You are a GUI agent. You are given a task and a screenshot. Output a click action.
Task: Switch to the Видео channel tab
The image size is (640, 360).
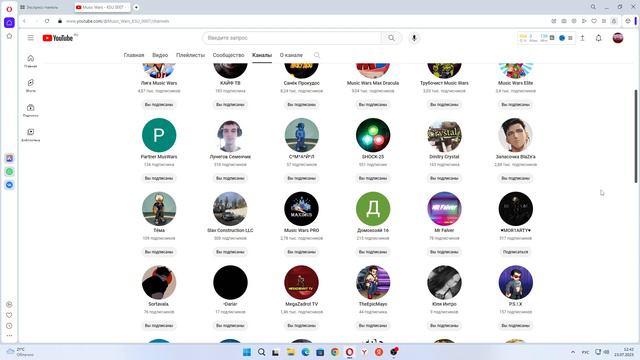click(160, 55)
